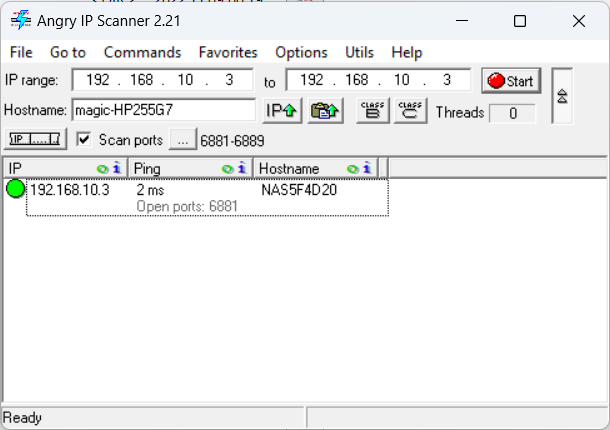Image resolution: width=610 pixels, height=430 pixels.
Task: Click the IP range mode toggle button
Action: click(x=35, y=139)
